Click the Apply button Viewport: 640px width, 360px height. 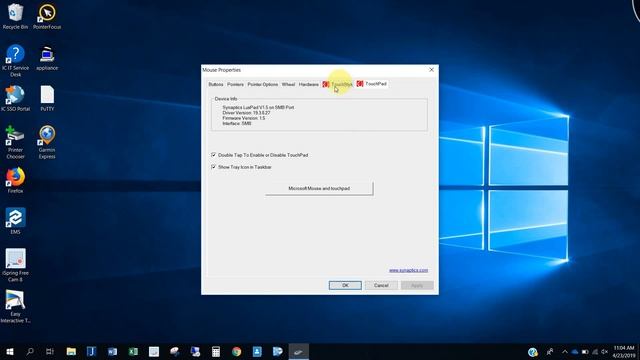[417, 285]
